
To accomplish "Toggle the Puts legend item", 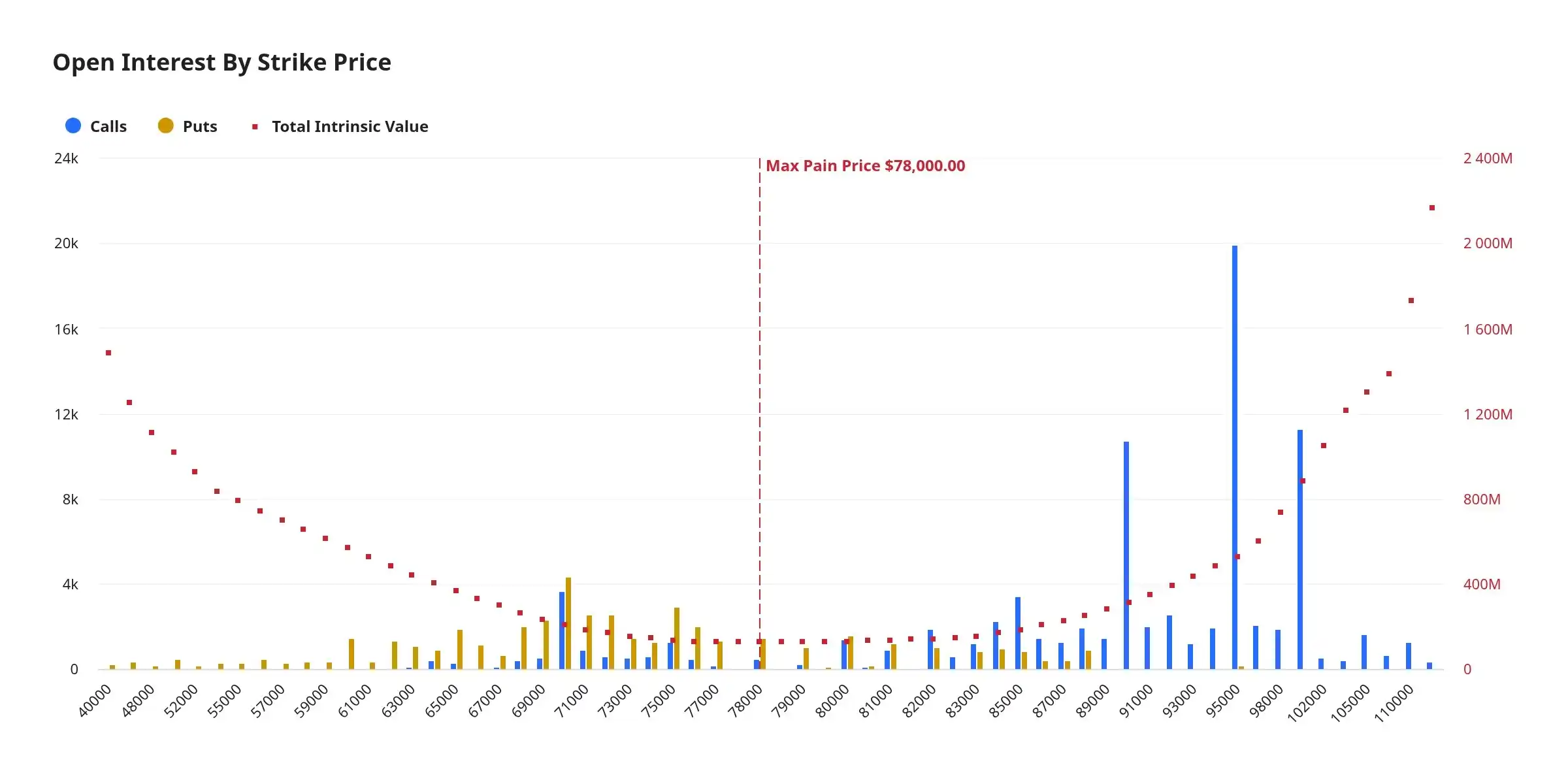I will (188, 126).
